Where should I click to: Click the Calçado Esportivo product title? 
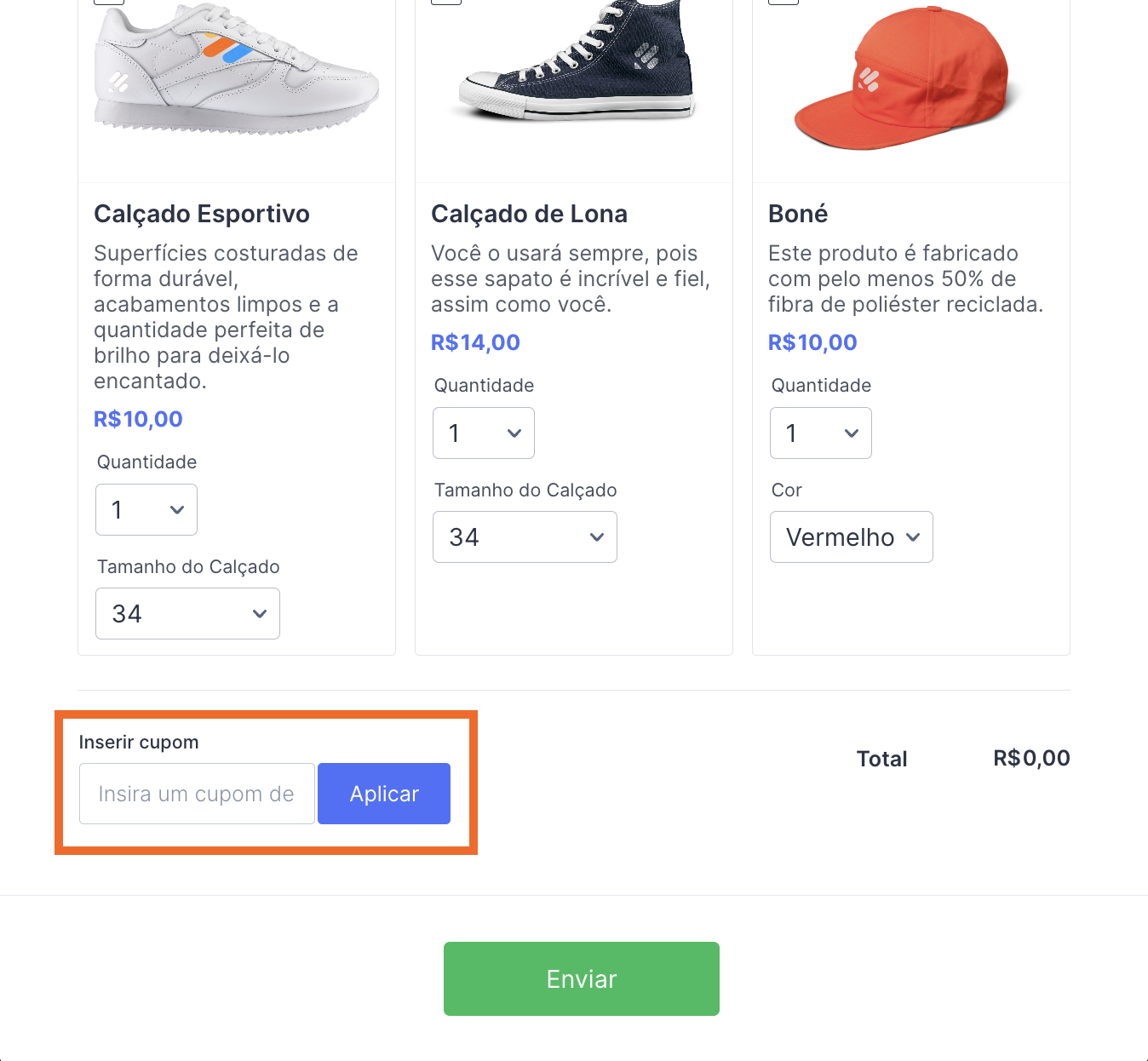pos(202,214)
